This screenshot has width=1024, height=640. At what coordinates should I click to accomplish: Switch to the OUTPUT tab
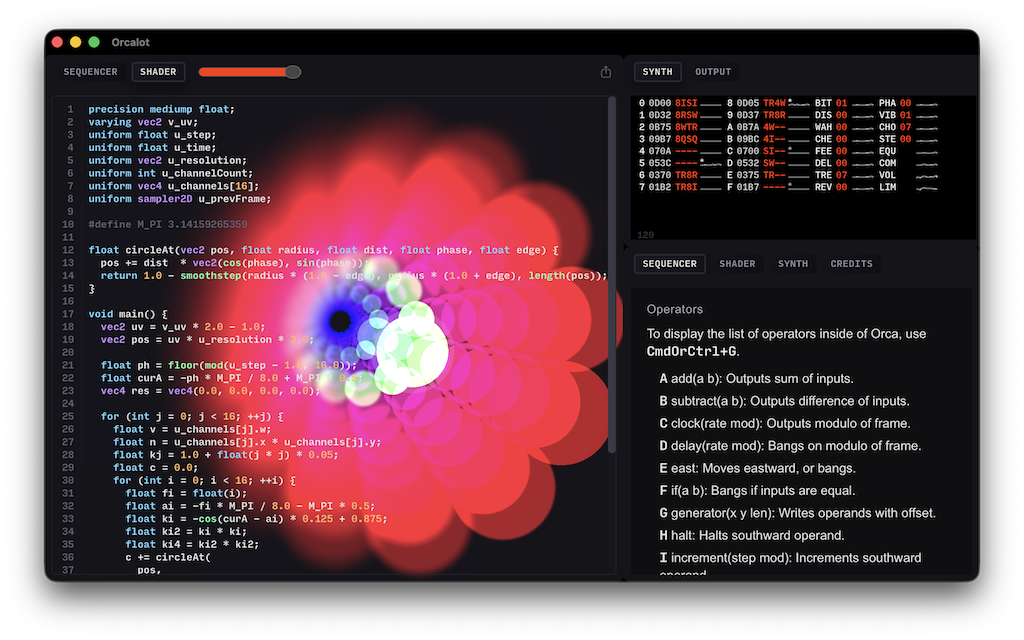click(713, 71)
